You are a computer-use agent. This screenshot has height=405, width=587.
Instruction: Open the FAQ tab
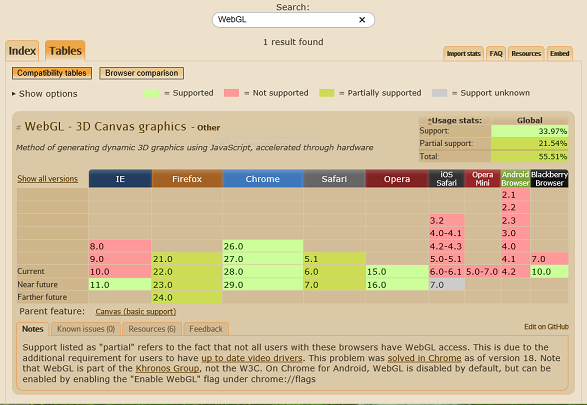point(496,54)
